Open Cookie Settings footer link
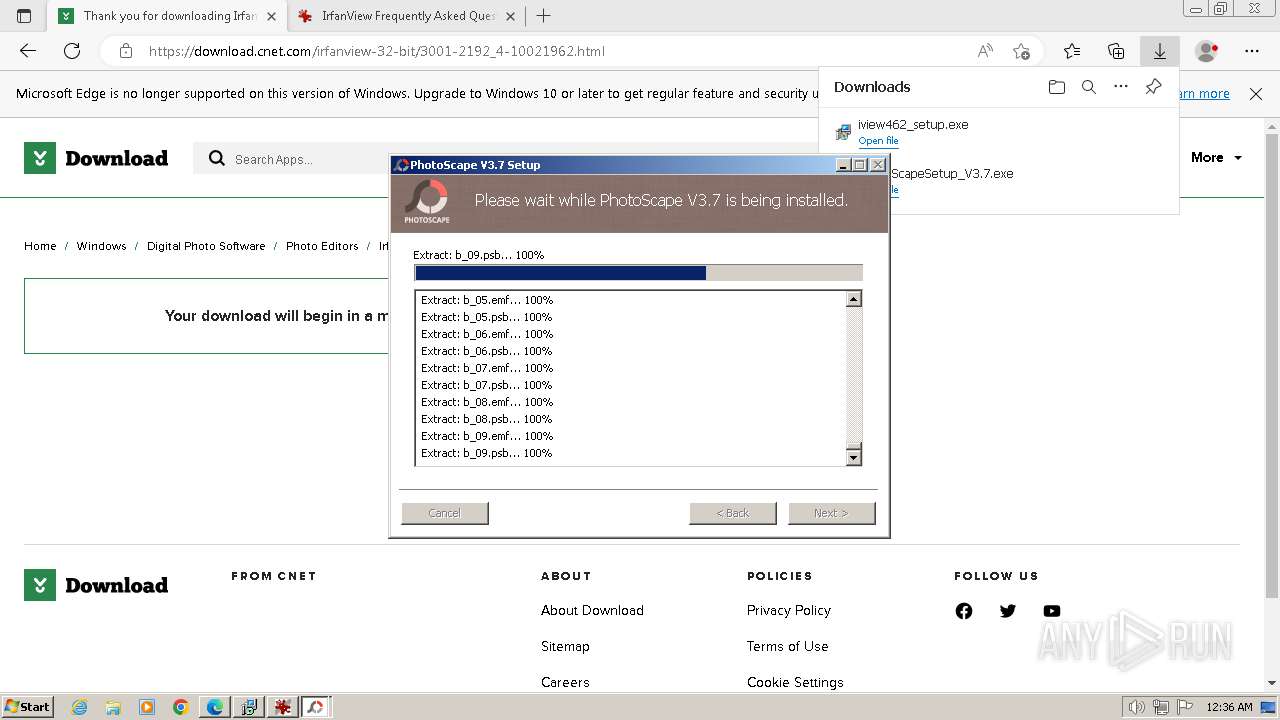The height and width of the screenshot is (720, 1280). (795, 682)
